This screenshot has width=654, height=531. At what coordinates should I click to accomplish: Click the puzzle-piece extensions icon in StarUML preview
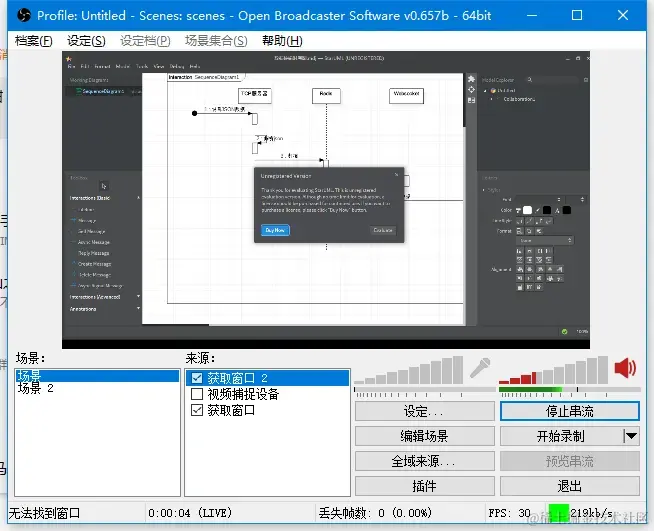click(x=471, y=79)
